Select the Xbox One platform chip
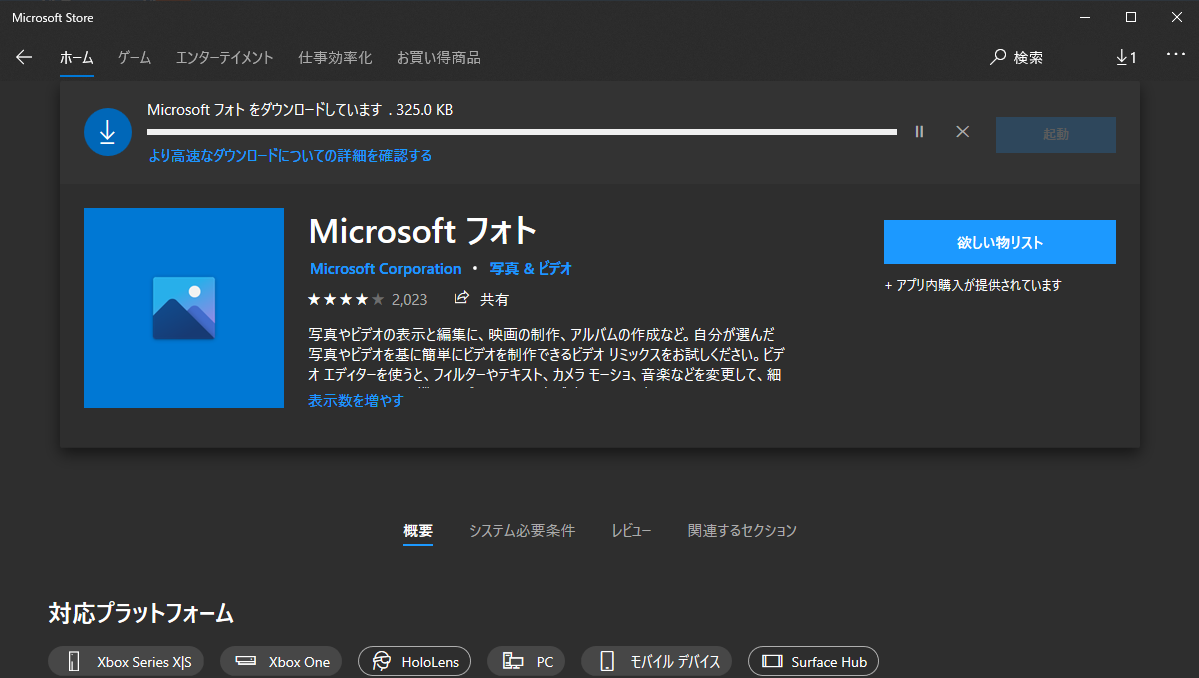1199x678 pixels. point(282,661)
